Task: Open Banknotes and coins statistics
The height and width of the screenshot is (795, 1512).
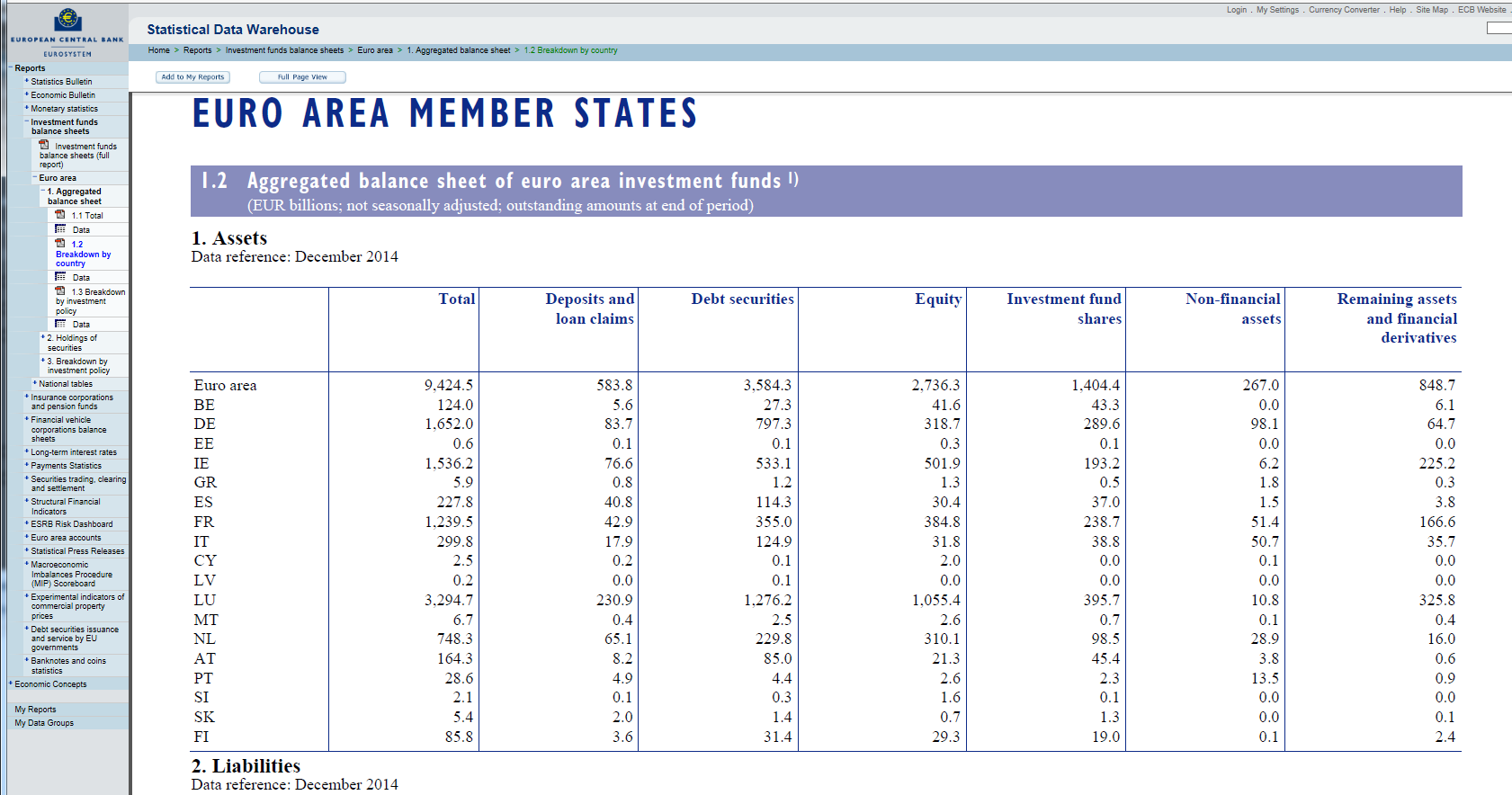Action: pos(68,665)
